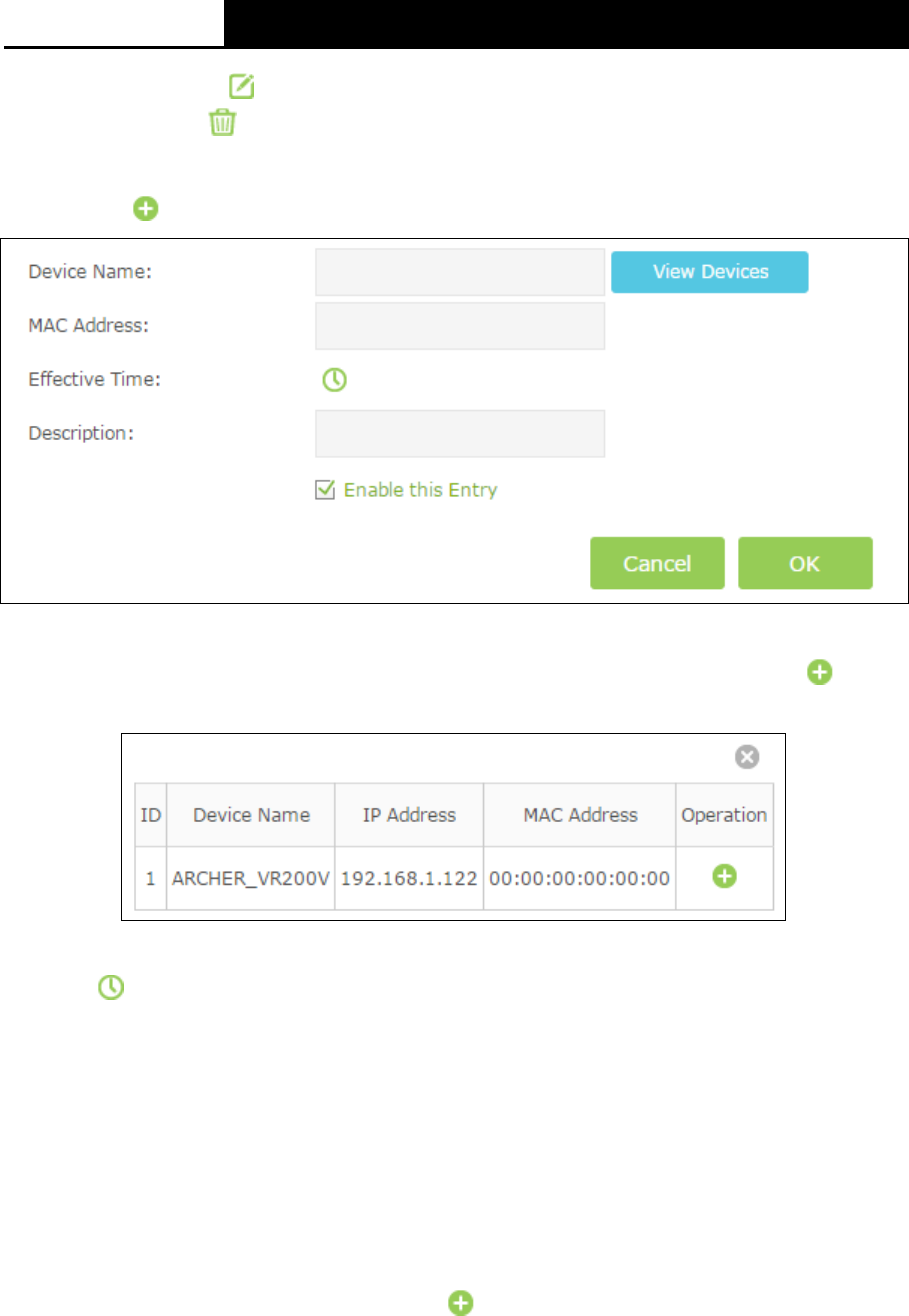
Task: Select the 00:00:00:00:00:00 MAC cell
Action: pyautogui.click(x=580, y=878)
